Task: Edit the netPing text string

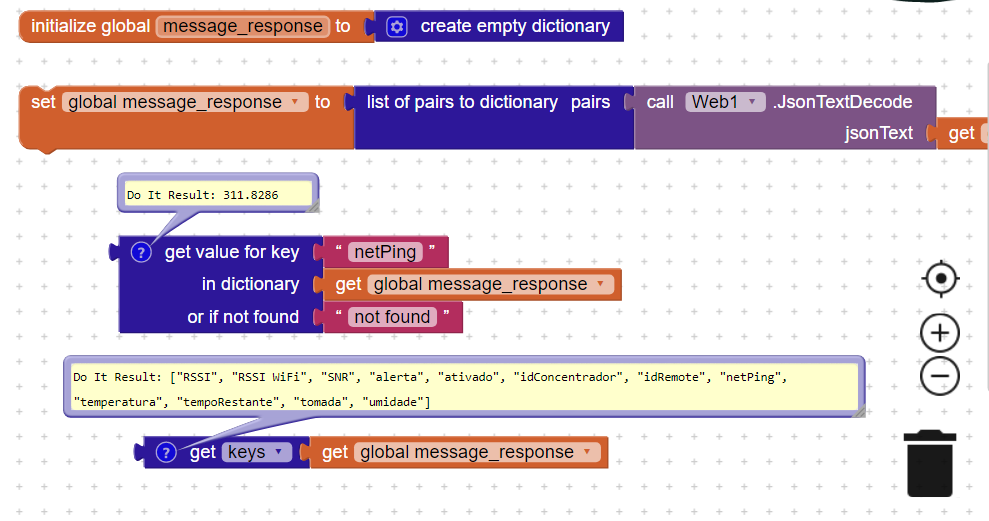Action: pos(385,252)
